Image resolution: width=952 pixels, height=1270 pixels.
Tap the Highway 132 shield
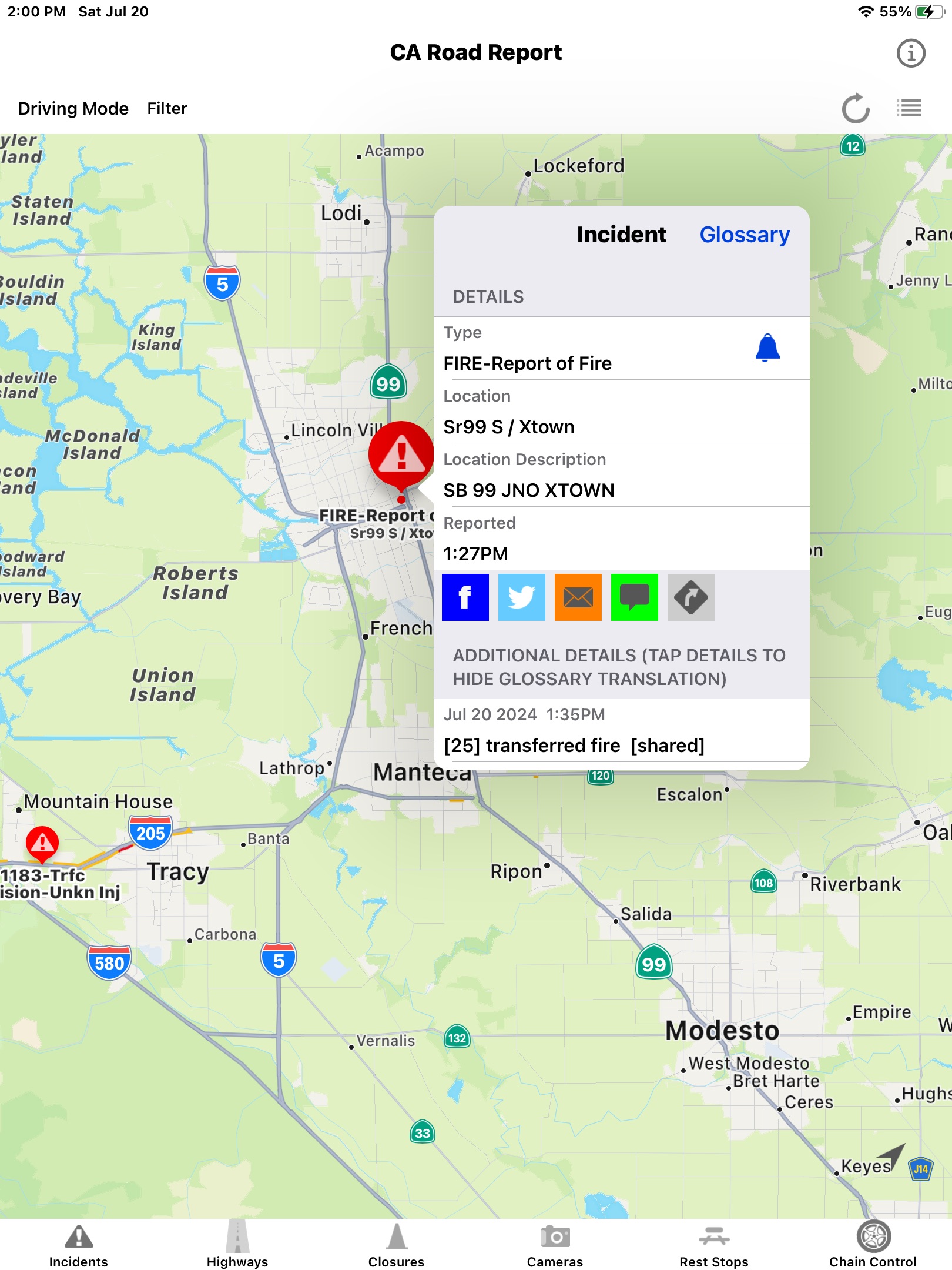click(x=457, y=1038)
